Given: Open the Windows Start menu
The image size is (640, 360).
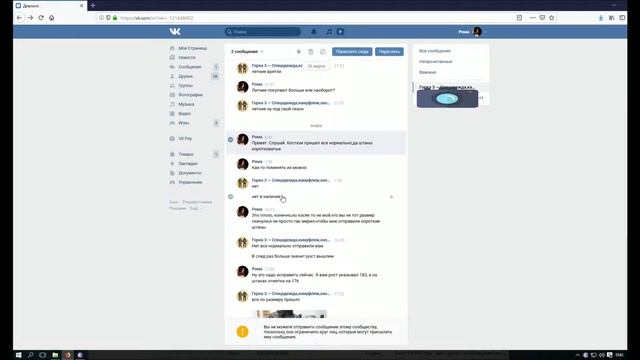Looking at the screenshot, I should pos(18,355).
